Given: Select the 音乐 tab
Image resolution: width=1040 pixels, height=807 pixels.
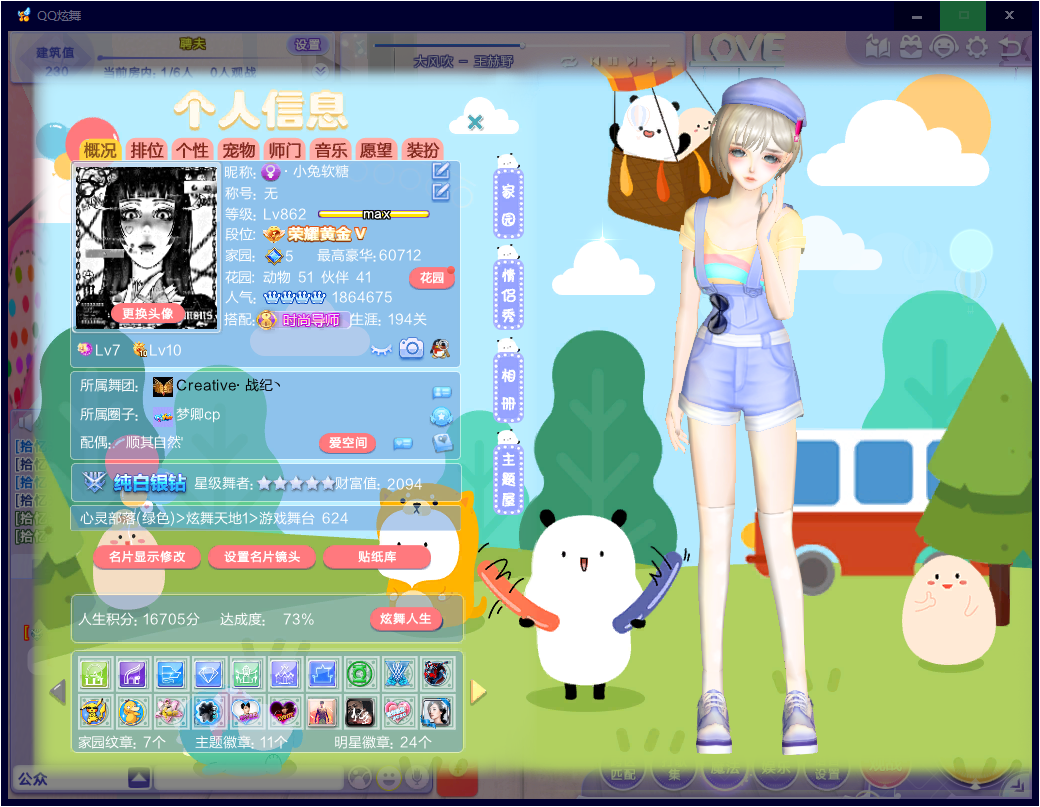Looking at the screenshot, I should pos(330,150).
